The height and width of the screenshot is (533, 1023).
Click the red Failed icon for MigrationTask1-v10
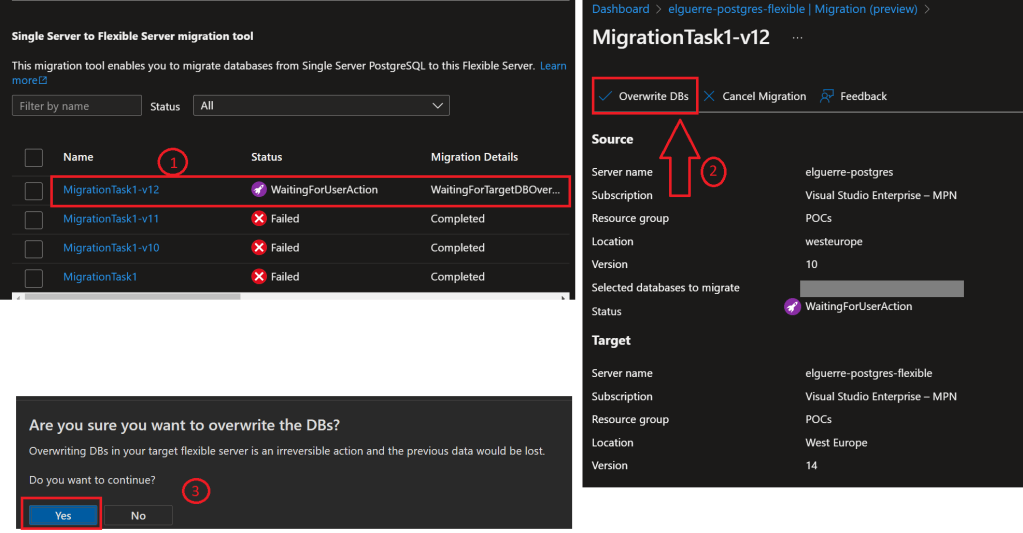coord(259,248)
